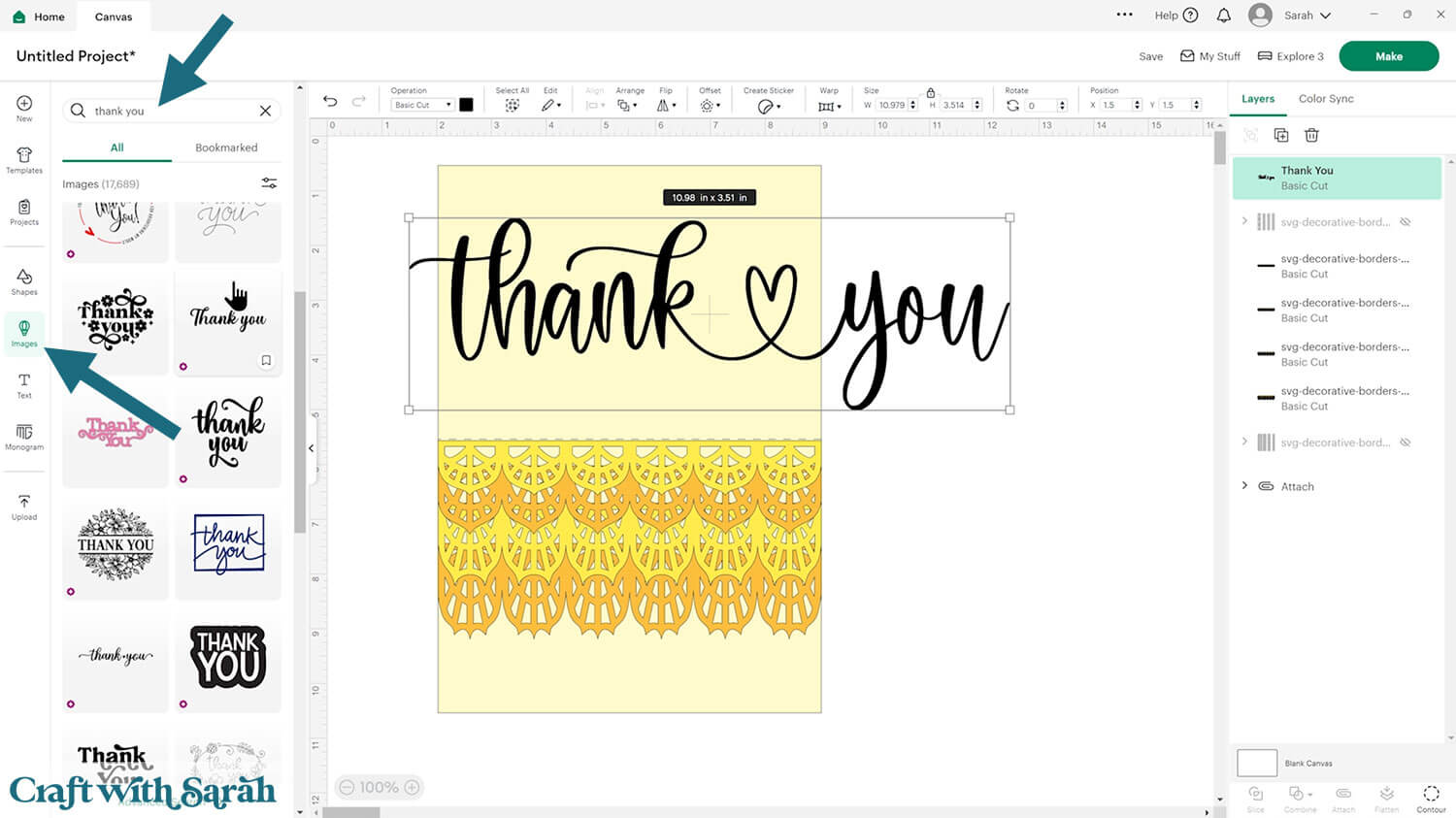
Task: Show the second hidden svg-decorative-bord group
Action: coord(1405,442)
